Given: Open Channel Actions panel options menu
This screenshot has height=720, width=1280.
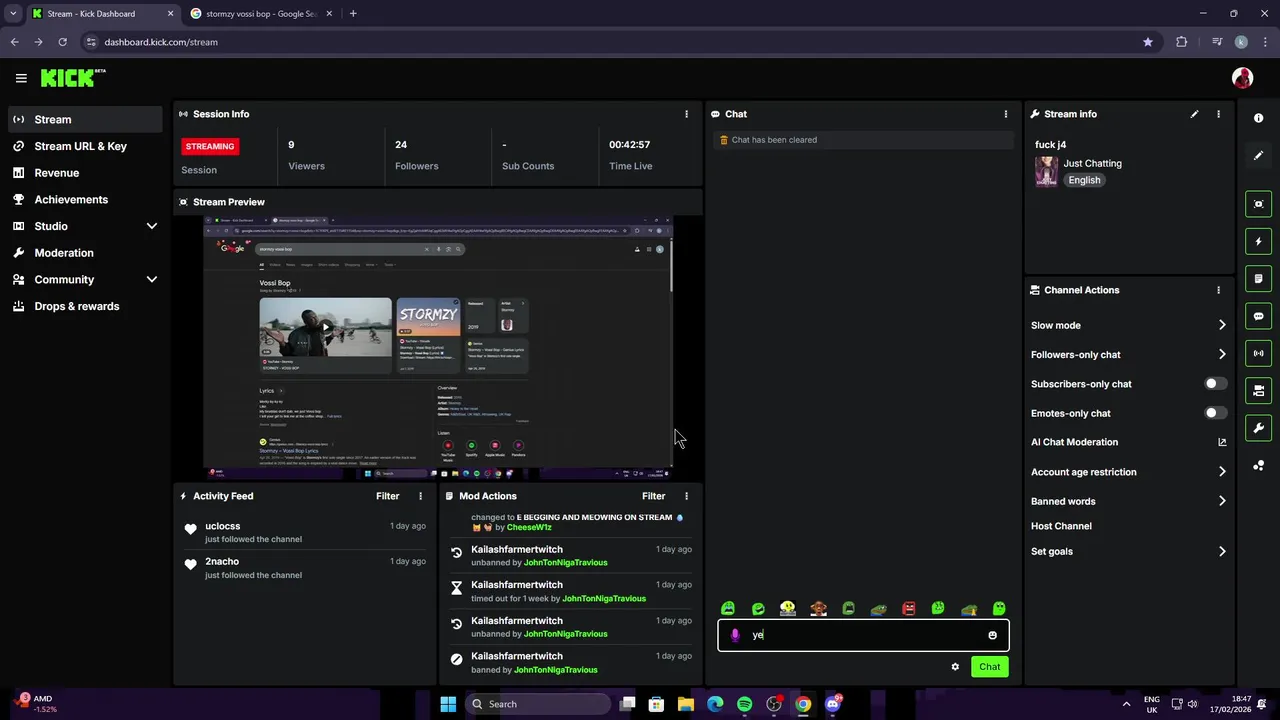Looking at the screenshot, I should [x=1218, y=290].
